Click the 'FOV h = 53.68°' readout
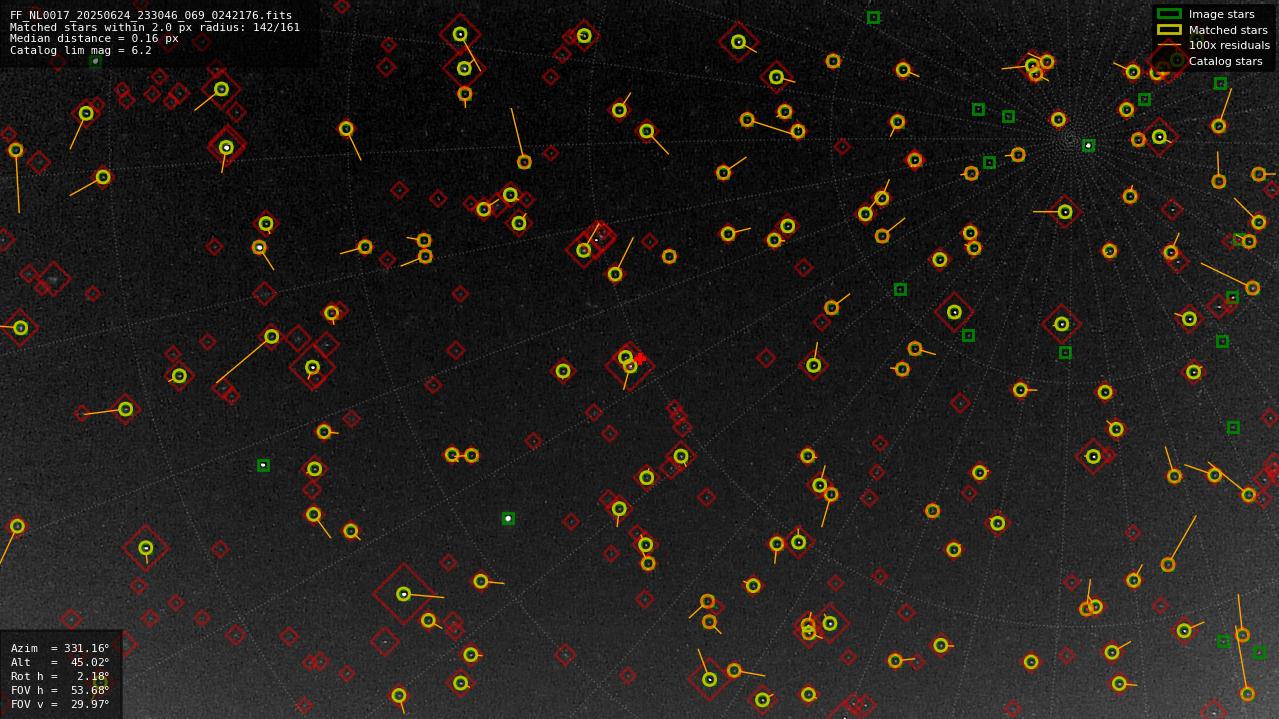The height and width of the screenshot is (719, 1279). tap(60, 690)
